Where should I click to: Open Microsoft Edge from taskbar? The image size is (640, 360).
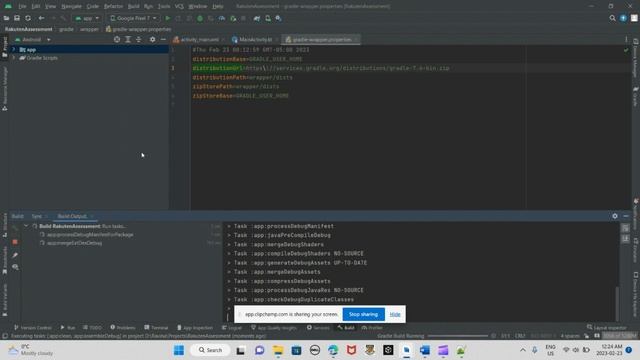click(x=333, y=350)
